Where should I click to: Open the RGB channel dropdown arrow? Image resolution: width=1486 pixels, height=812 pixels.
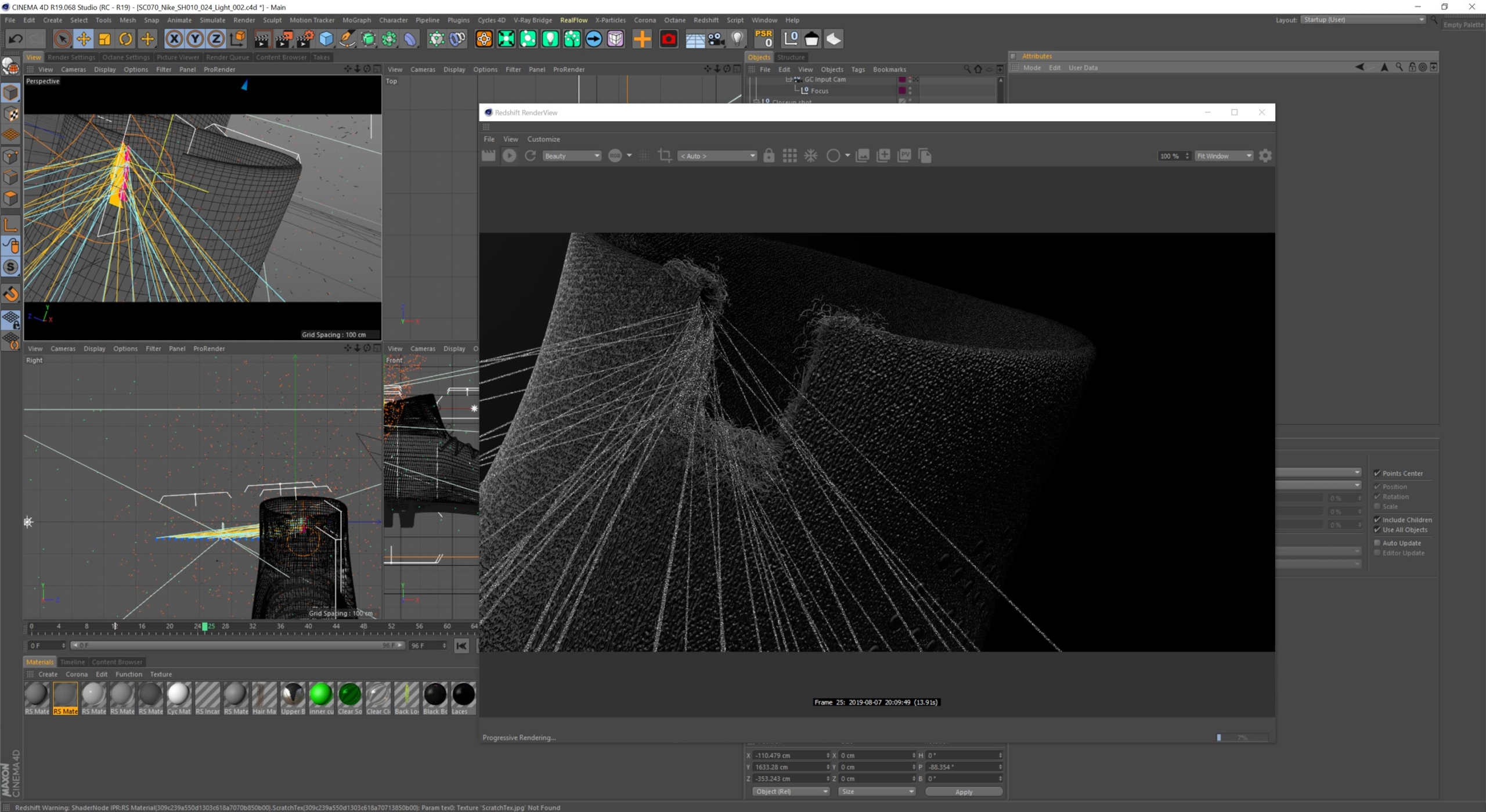coord(629,156)
